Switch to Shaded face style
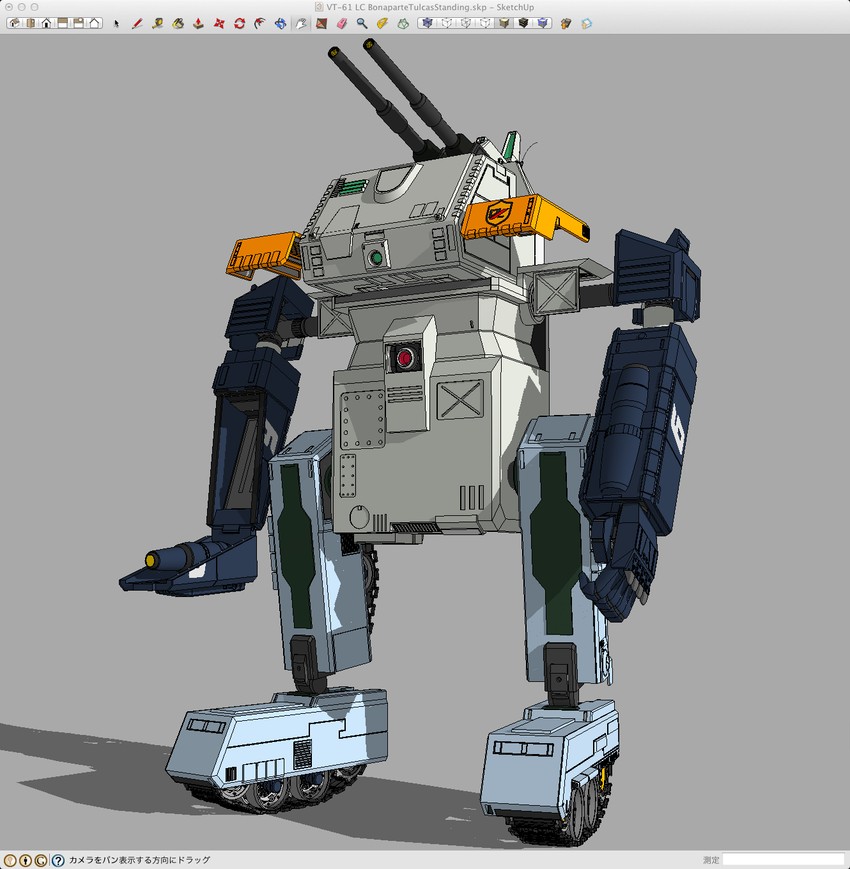This screenshot has width=850, height=869. point(504,23)
